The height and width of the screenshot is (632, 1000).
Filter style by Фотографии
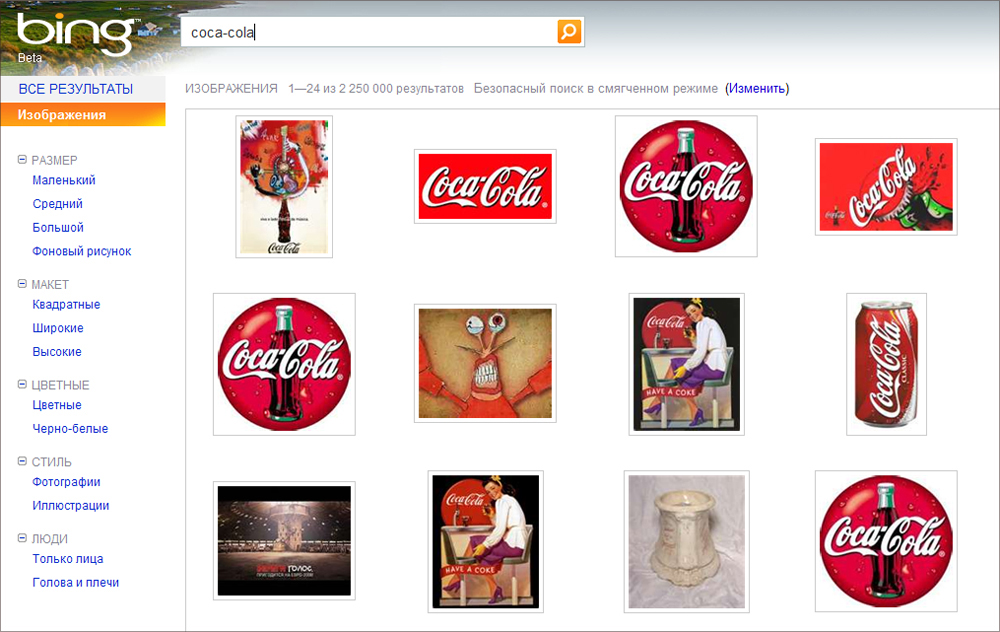(x=66, y=482)
